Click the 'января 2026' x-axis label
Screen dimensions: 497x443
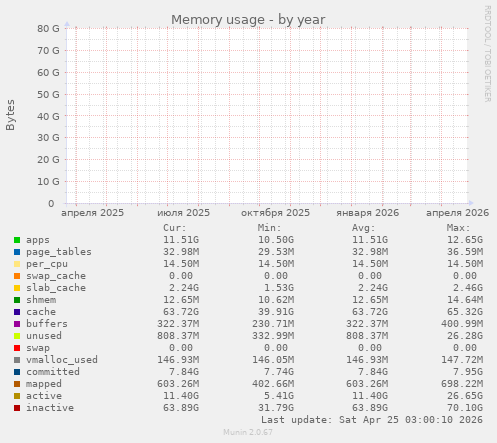[367, 213]
